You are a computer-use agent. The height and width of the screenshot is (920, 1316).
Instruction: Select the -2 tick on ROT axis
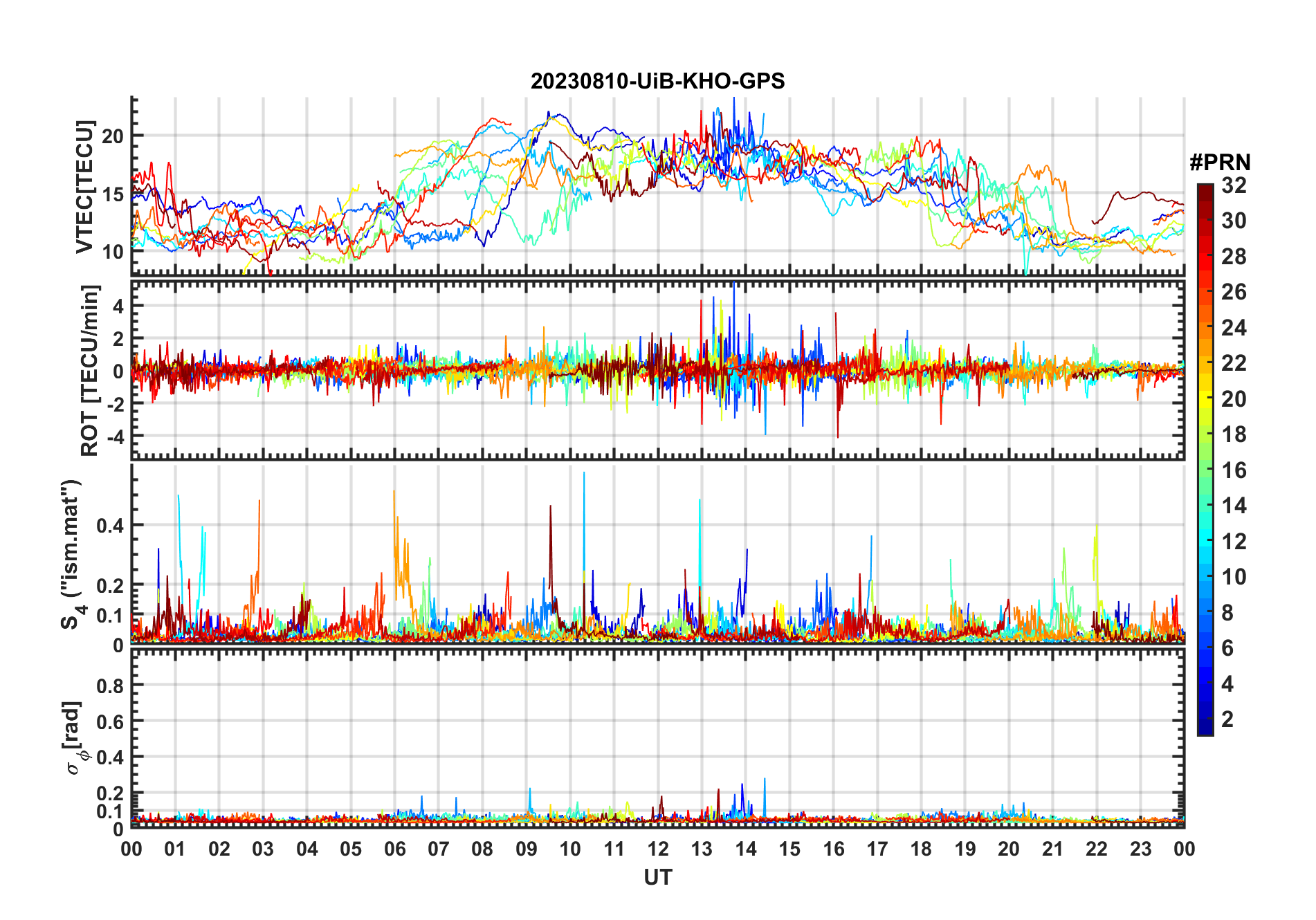coord(115,405)
